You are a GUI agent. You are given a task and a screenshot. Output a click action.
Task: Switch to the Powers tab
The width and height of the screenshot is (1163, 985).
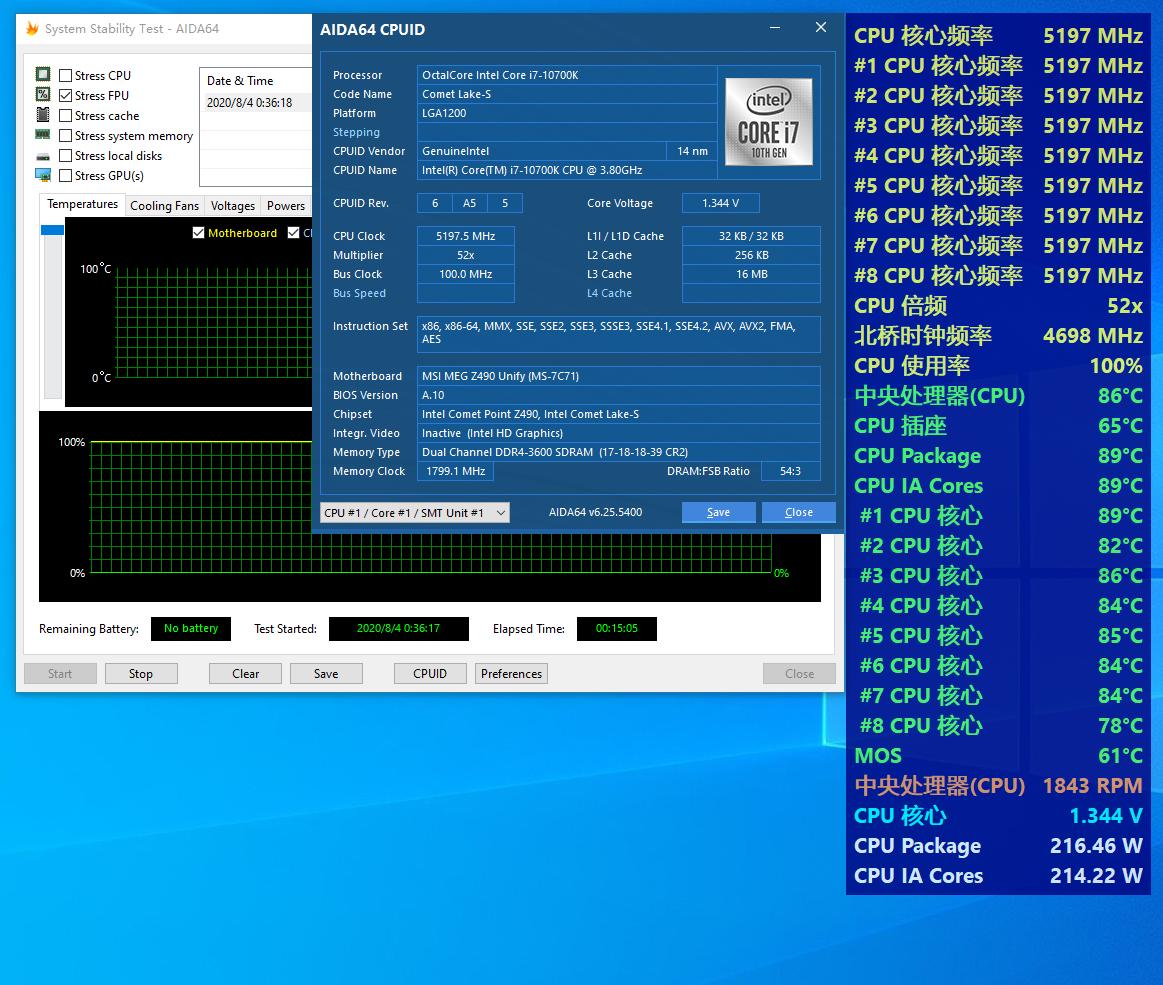pos(286,205)
